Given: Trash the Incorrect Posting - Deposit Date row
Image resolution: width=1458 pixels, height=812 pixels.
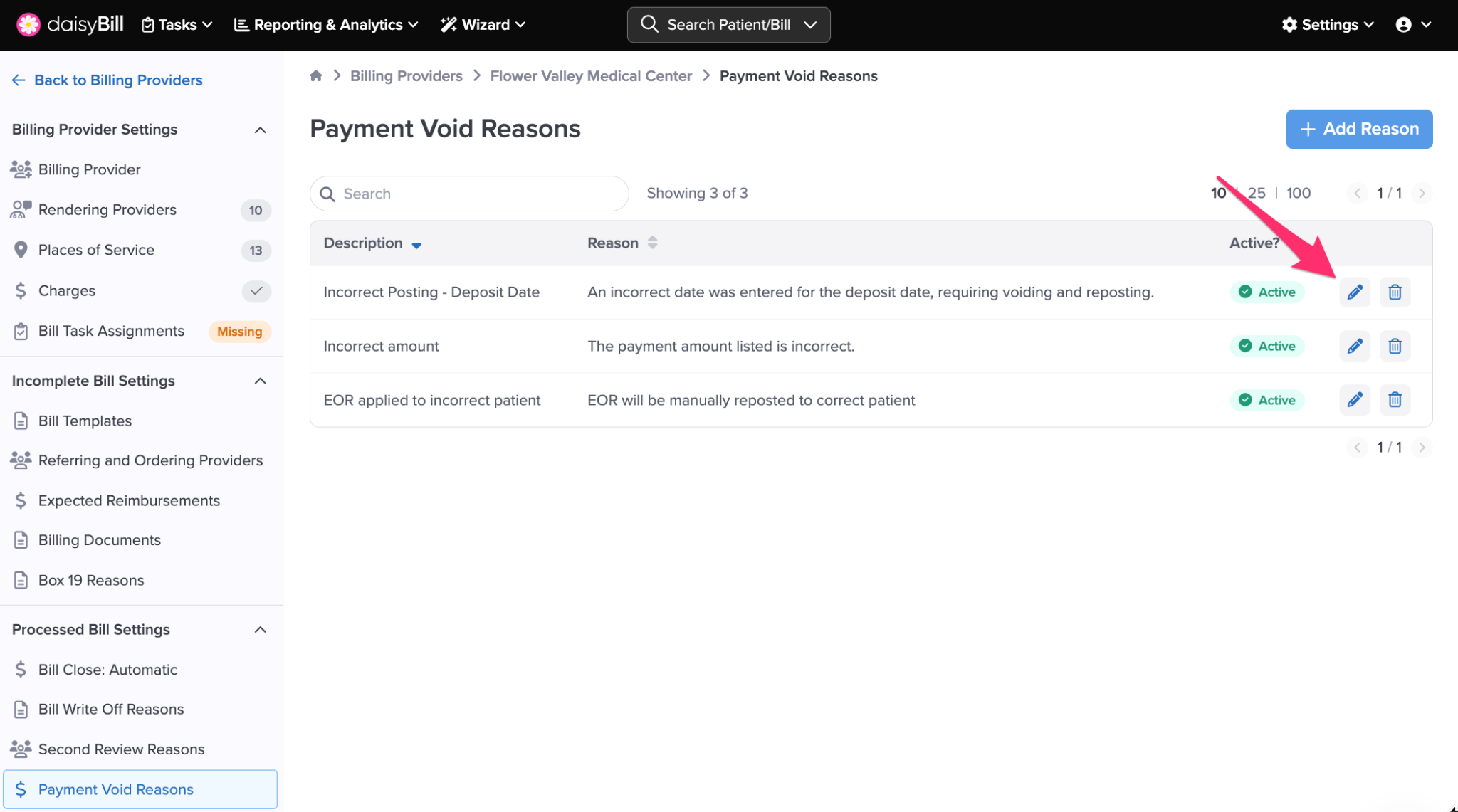Looking at the screenshot, I should coord(1395,292).
